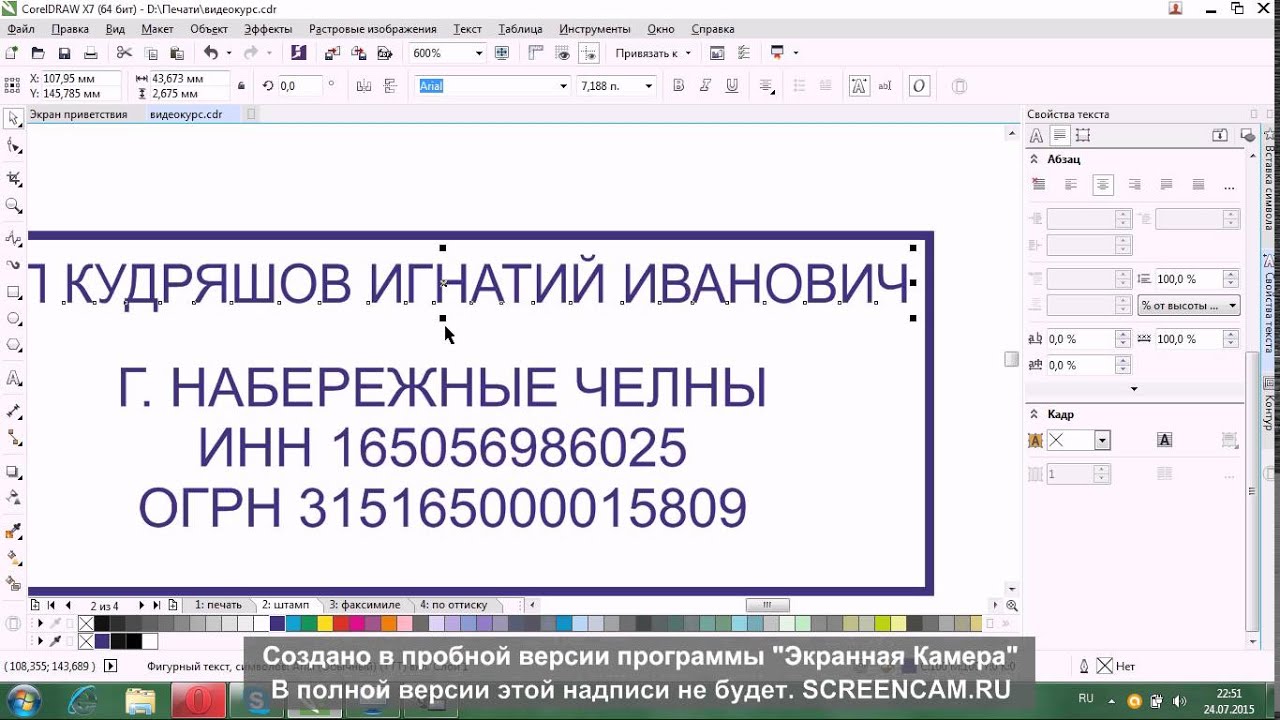Open the Макет menu
Screen dimensions: 1280x720
(x=157, y=29)
